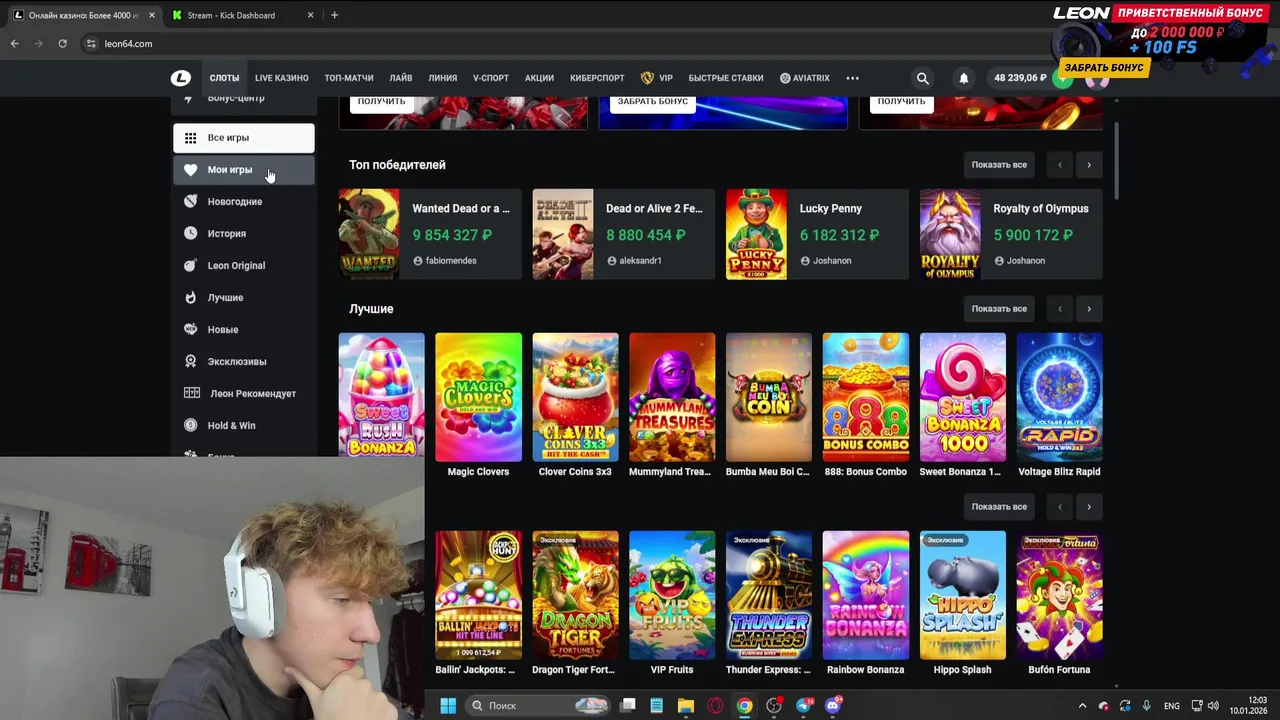Click the icon next to 'Леон Рекомендует'
The width and height of the screenshot is (1280, 720).
191,394
